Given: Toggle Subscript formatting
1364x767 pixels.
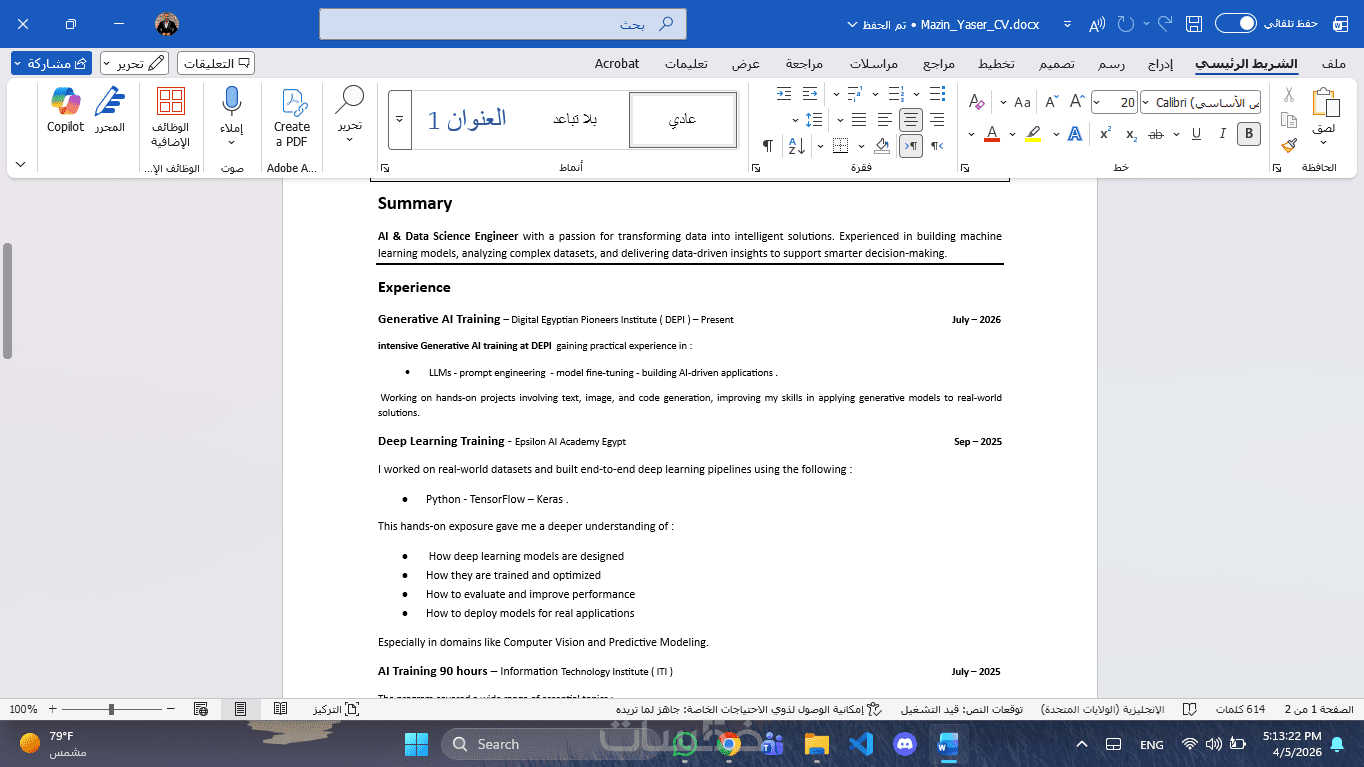Looking at the screenshot, I should click(x=1131, y=134).
